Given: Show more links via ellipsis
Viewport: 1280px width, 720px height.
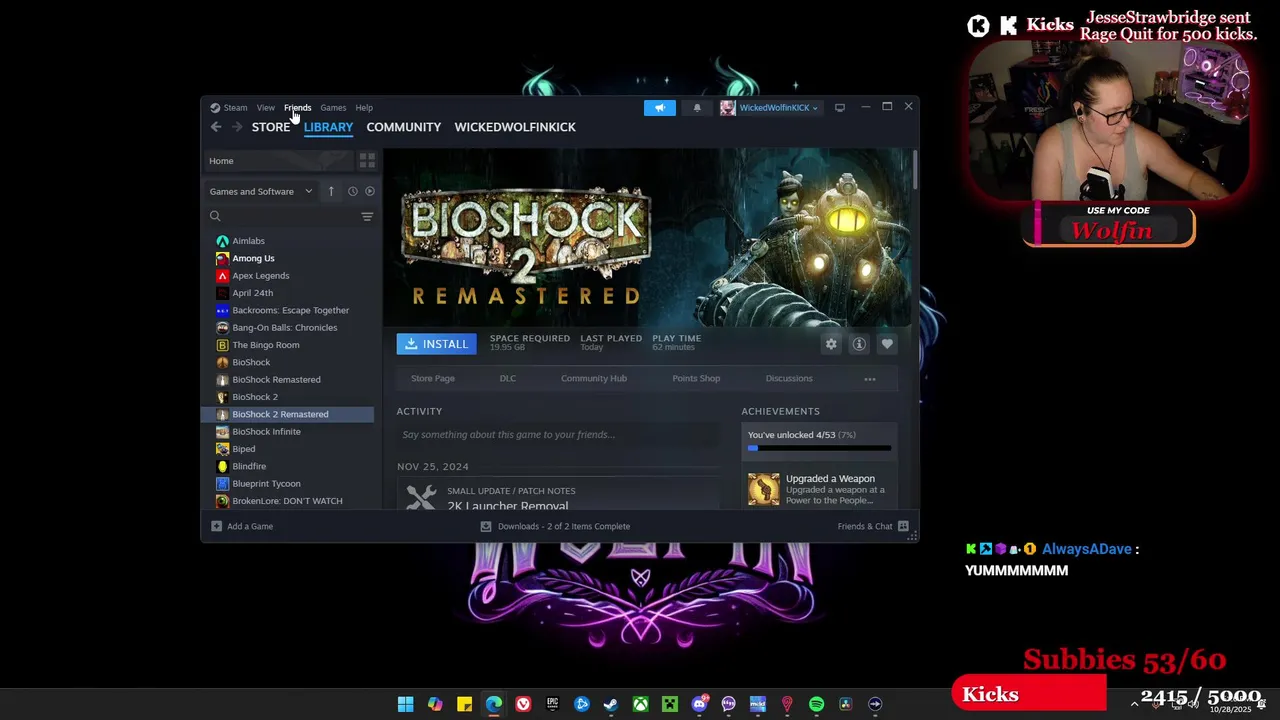Looking at the screenshot, I should click(x=870, y=379).
